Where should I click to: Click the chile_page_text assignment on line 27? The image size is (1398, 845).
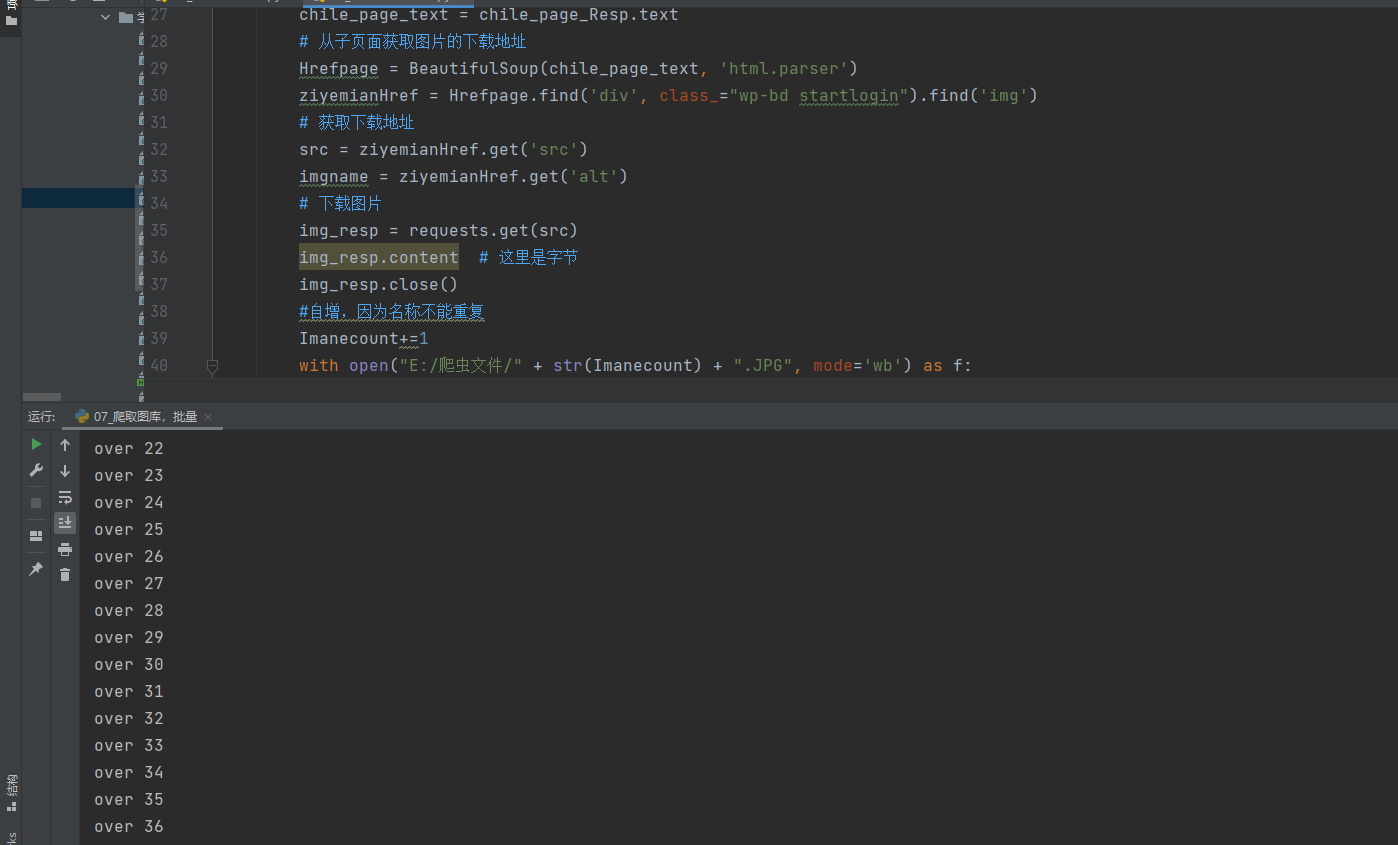tap(489, 15)
